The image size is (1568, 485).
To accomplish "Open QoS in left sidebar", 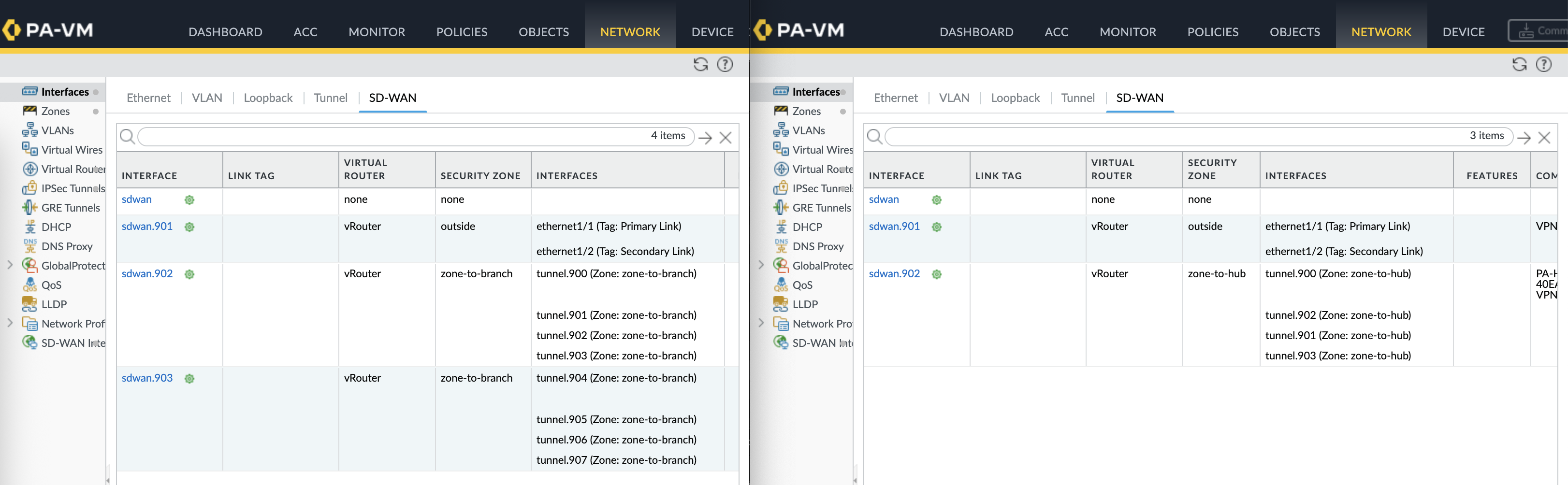I will coord(51,285).
